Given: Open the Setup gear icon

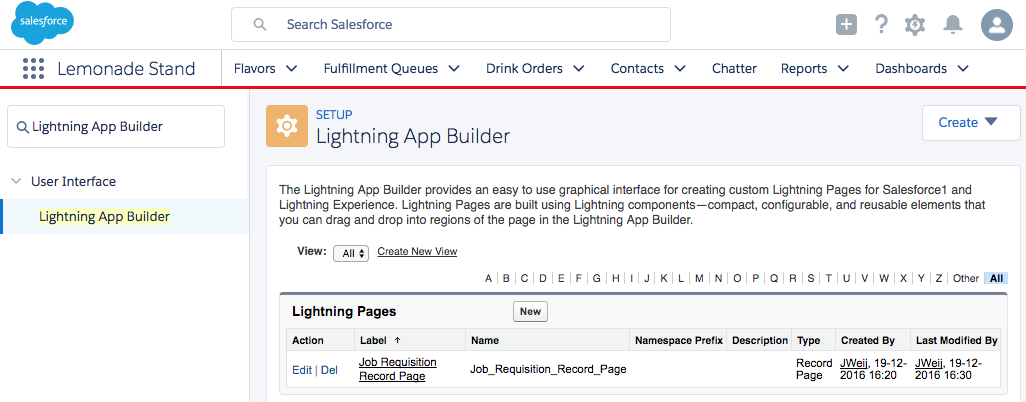Looking at the screenshot, I should point(914,25).
